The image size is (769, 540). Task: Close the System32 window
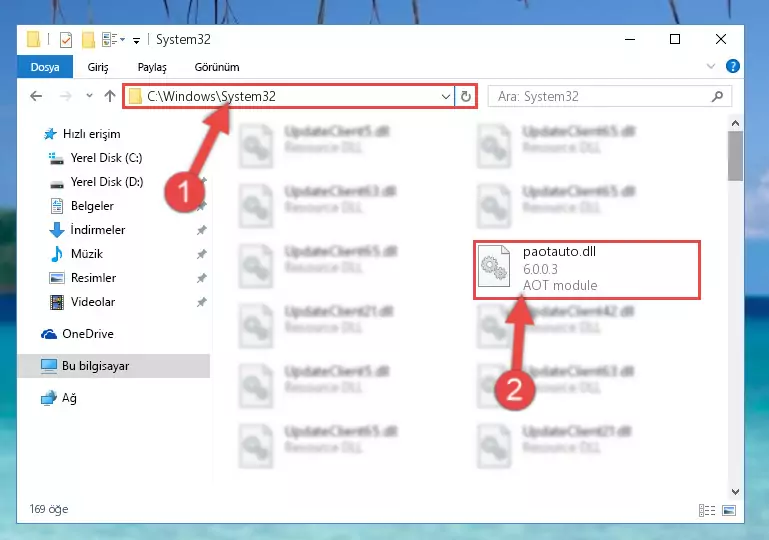click(720, 39)
